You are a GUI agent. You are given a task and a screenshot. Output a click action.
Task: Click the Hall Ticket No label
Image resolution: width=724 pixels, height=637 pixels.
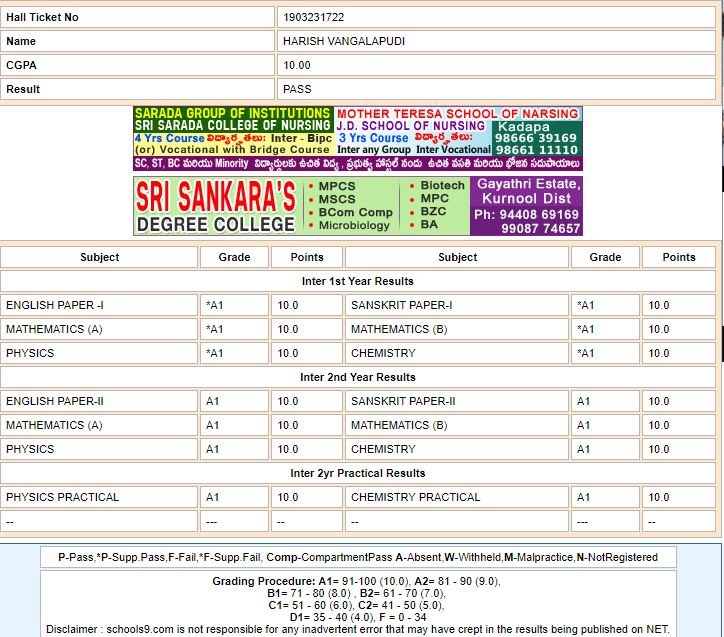42,17
